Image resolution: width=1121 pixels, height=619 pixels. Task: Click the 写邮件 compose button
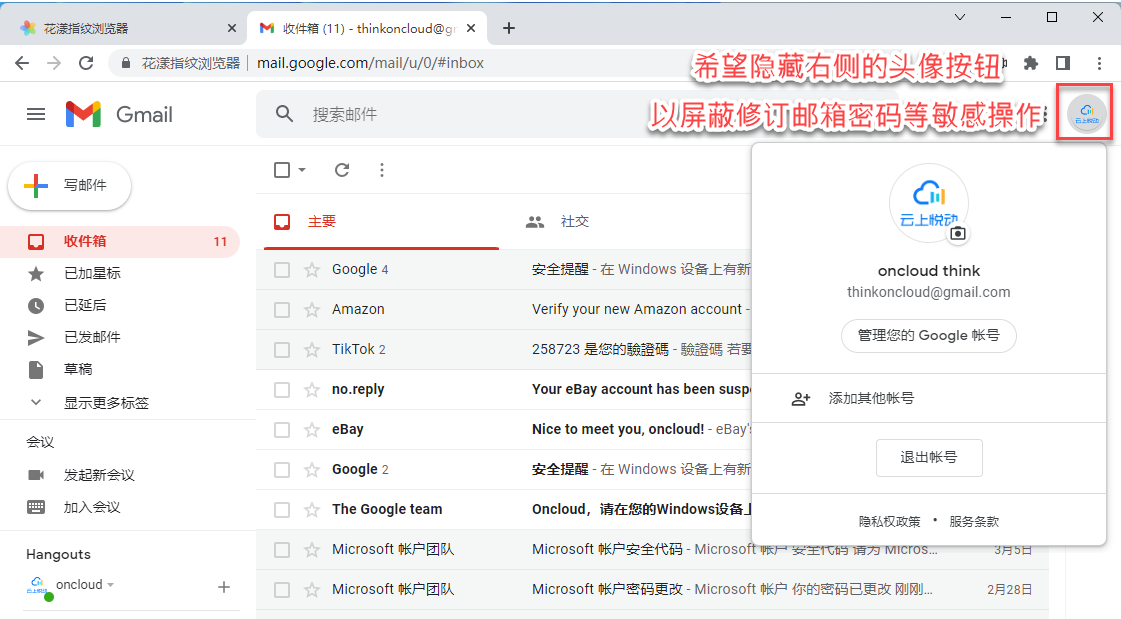pyautogui.click(x=69, y=186)
